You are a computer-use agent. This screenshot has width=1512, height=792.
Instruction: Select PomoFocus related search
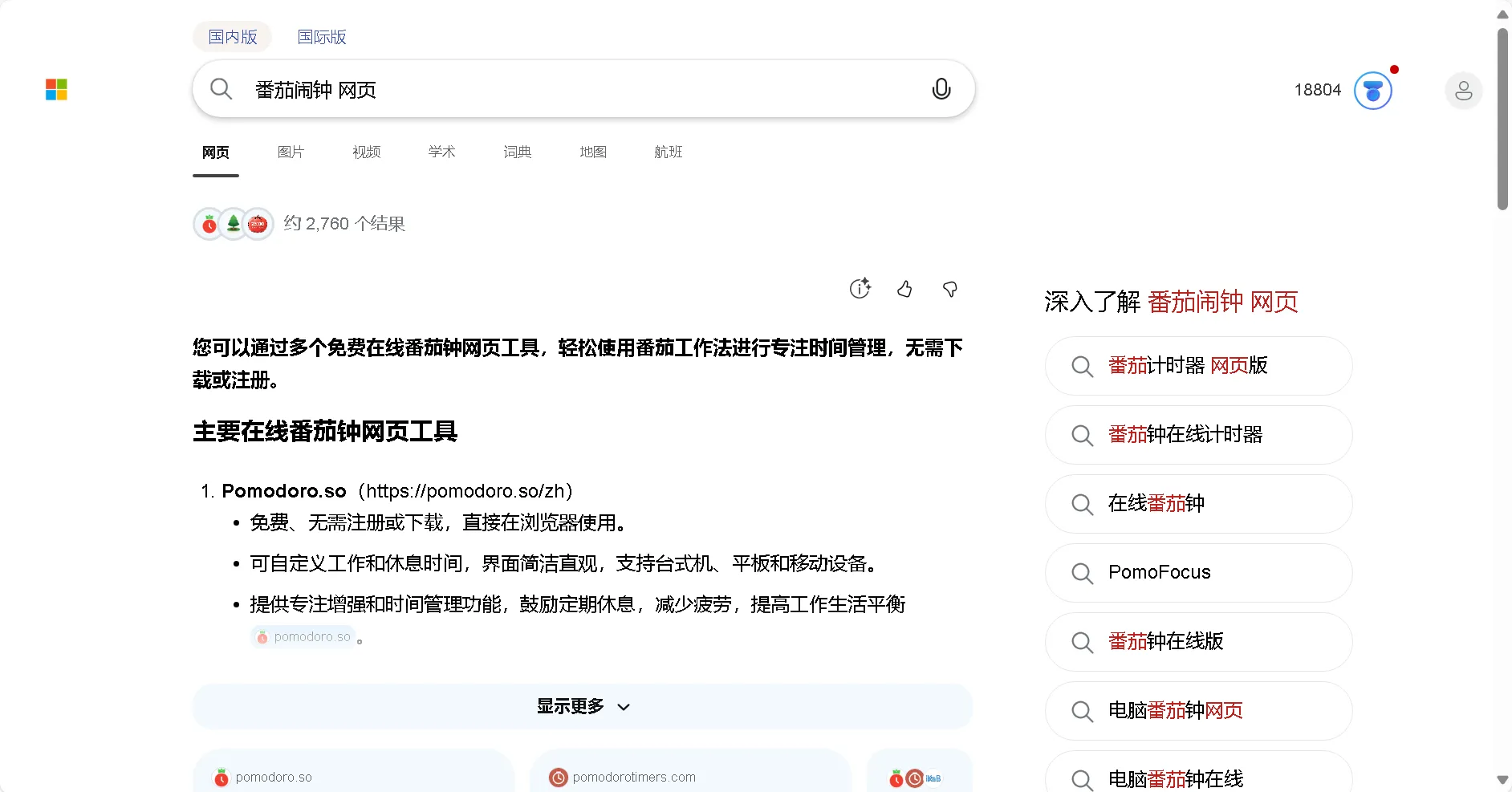click(1198, 573)
